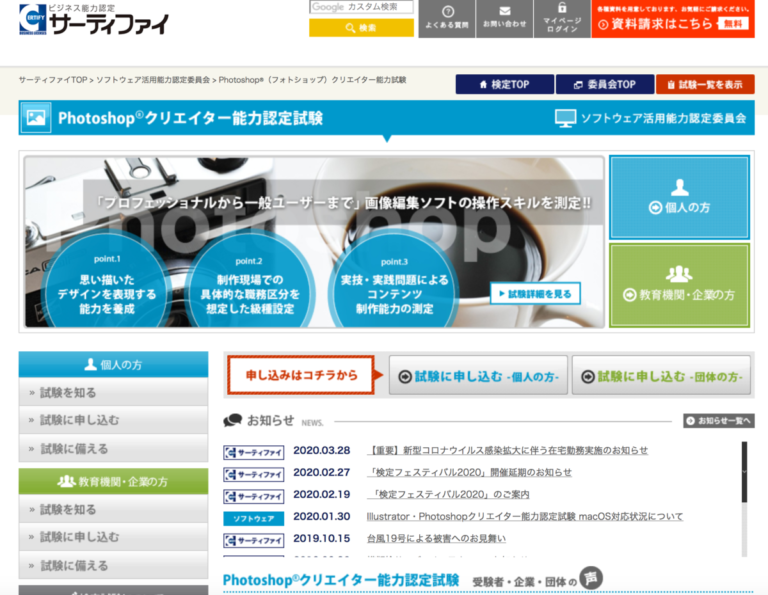768x595 pixels.
Task: Open the macOS対応状況について news link
Action: click(525, 516)
